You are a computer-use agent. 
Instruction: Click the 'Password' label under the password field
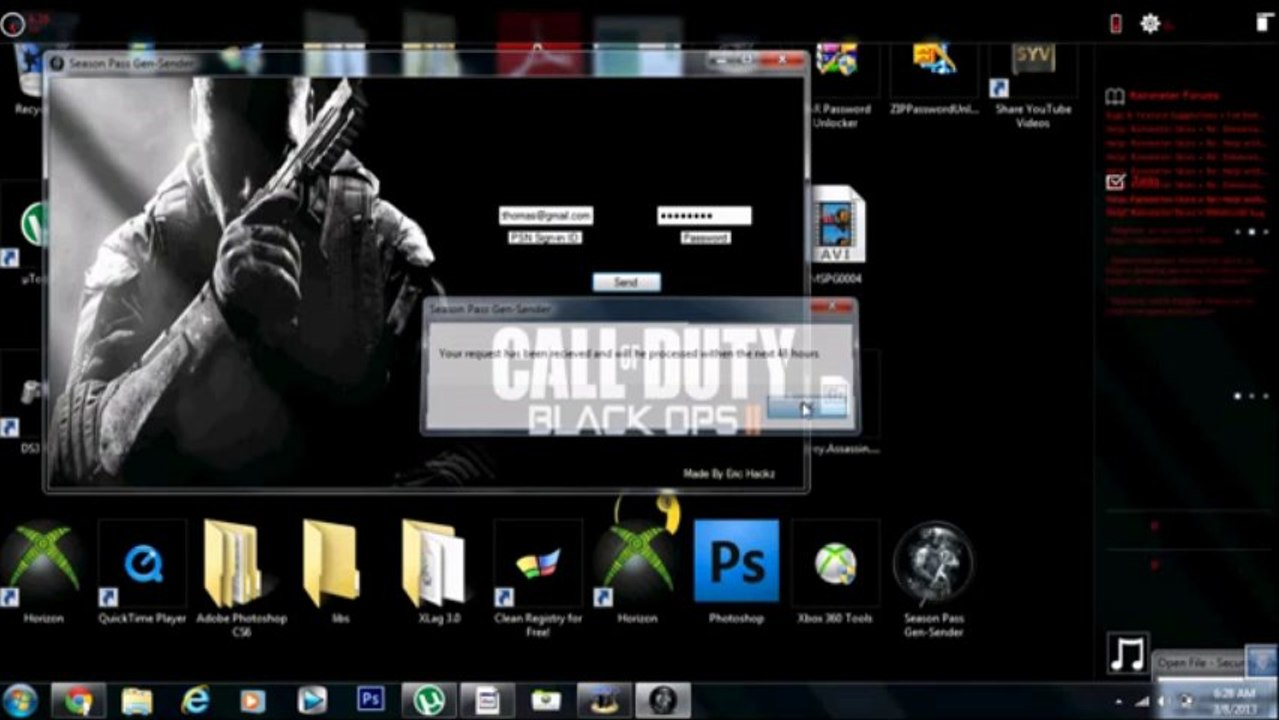pos(705,238)
